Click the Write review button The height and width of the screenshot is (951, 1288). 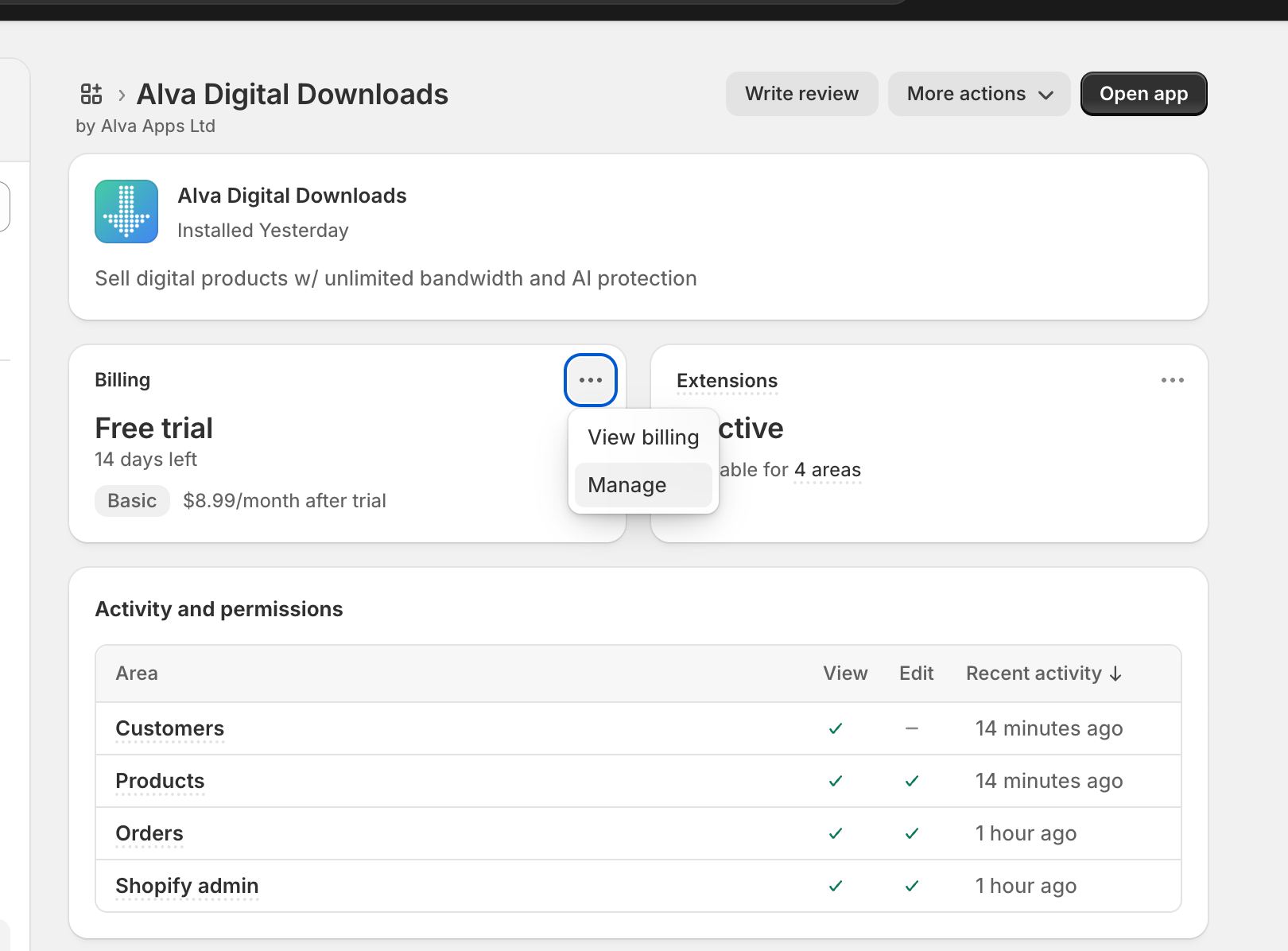coord(801,94)
